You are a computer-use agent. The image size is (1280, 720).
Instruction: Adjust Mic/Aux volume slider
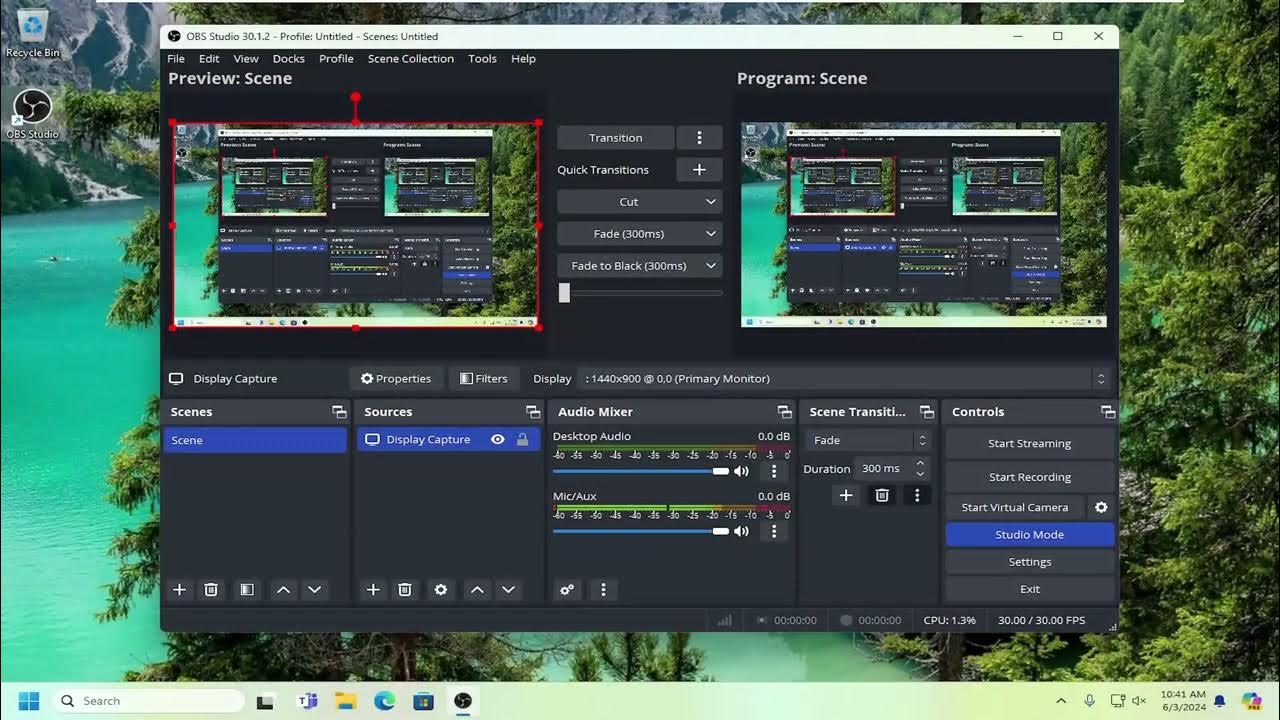(x=641, y=531)
